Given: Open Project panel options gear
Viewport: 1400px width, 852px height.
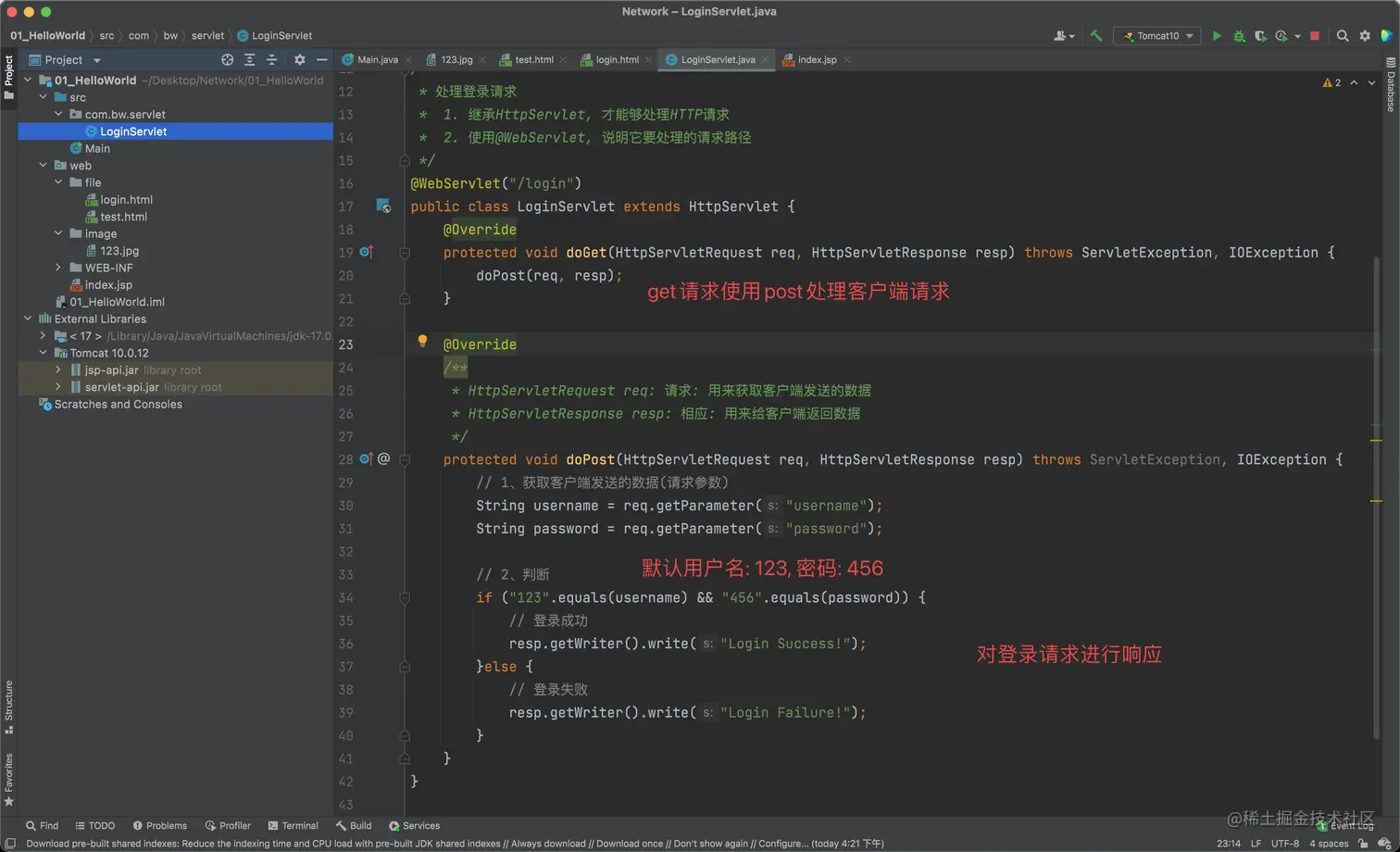Looking at the screenshot, I should pos(299,60).
